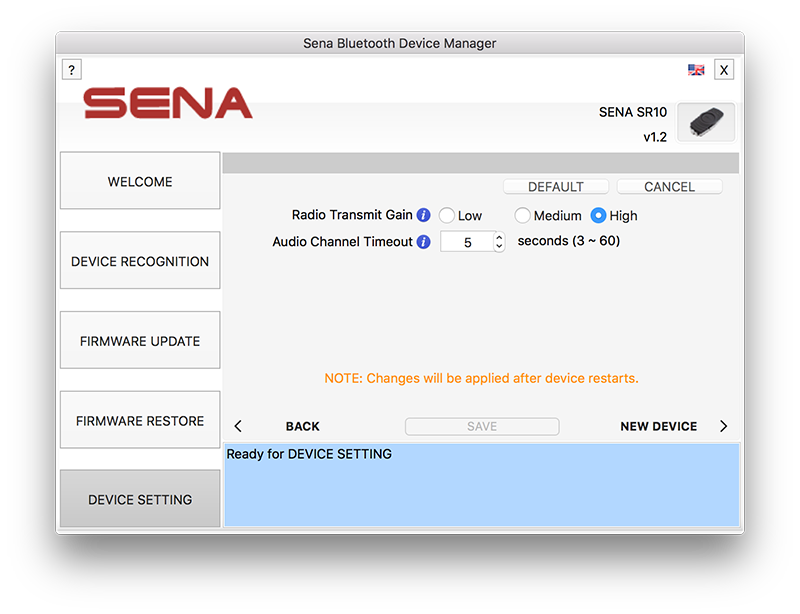The height and width of the screenshot is (614, 800).
Task: Open help with the question mark button
Action: pyautogui.click(x=71, y=69)
